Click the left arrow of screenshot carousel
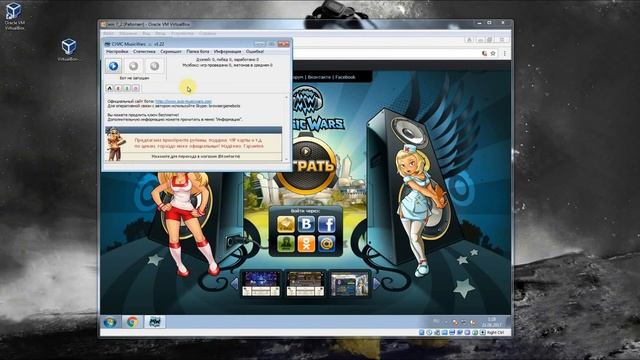The height and width of the screenshot is (360, 640). [x=235, y=283]
